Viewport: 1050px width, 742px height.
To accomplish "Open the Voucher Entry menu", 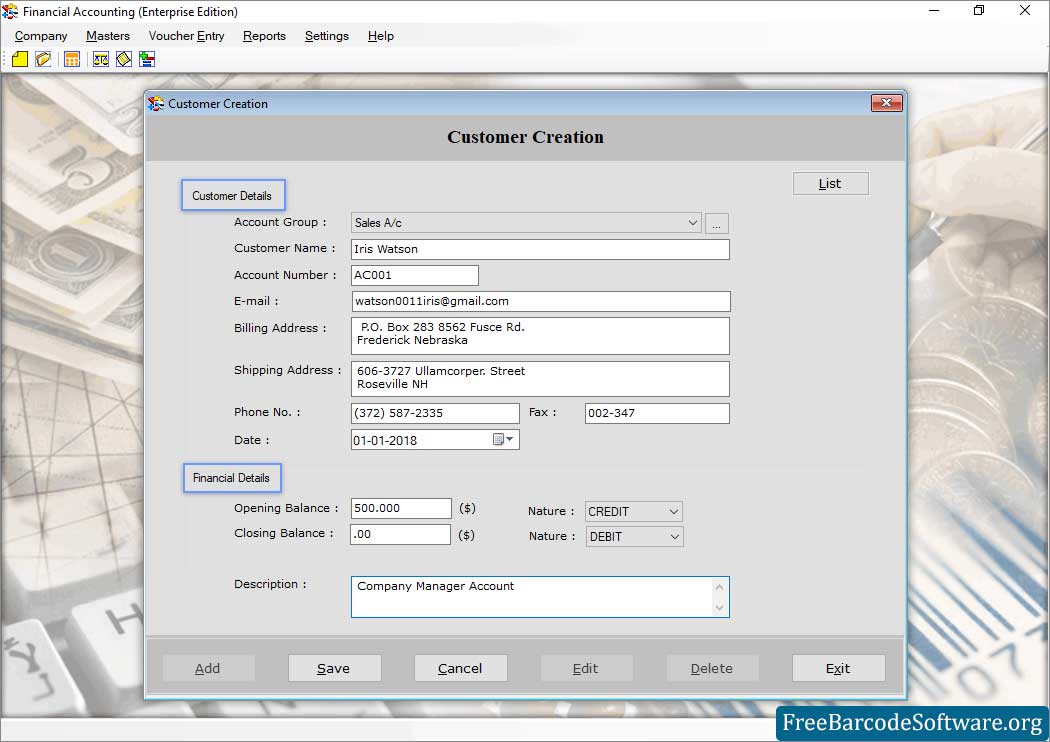I will 186,36.
